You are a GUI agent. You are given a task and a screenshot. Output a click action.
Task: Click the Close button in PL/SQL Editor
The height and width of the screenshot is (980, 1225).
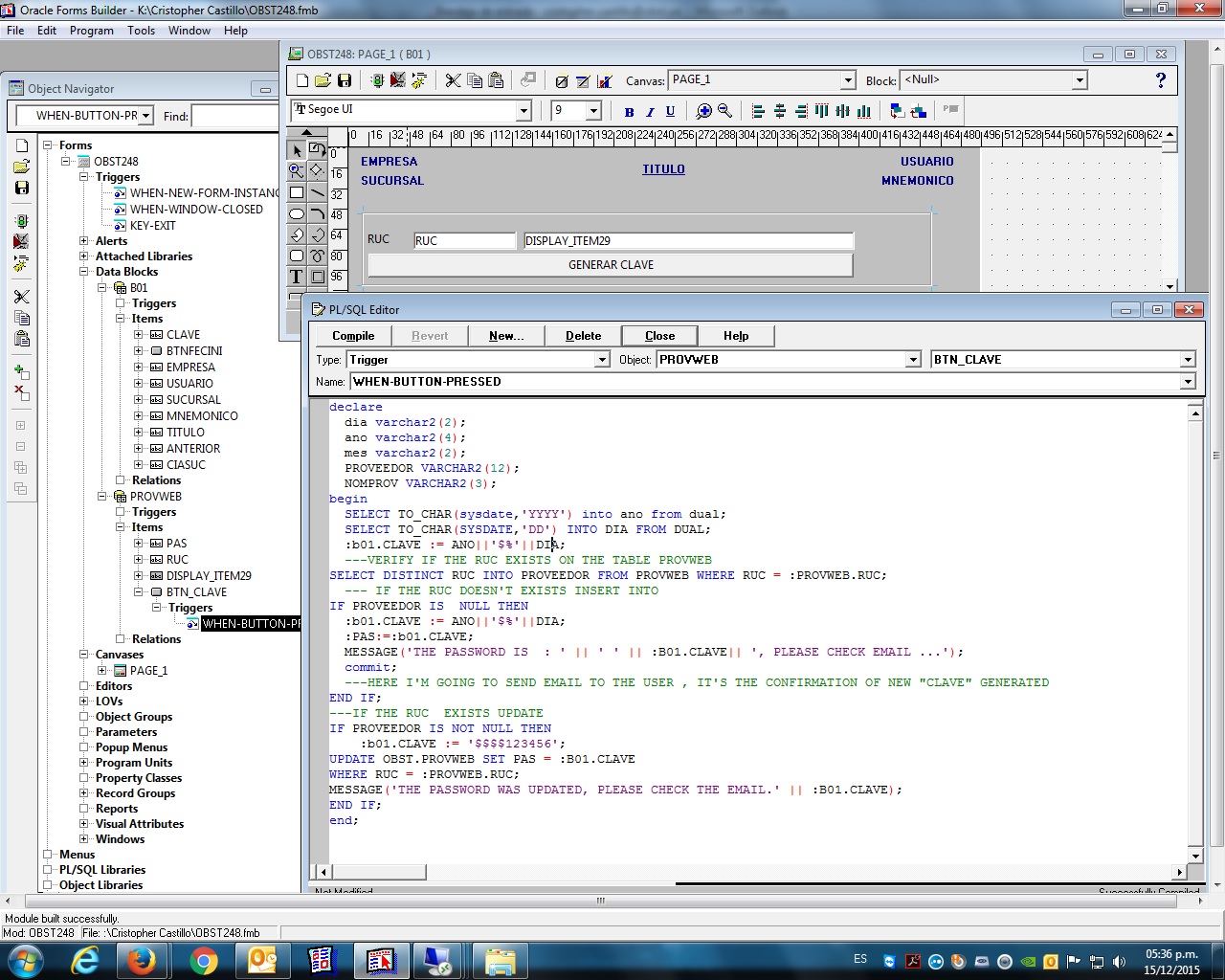[x=659, y=336]
